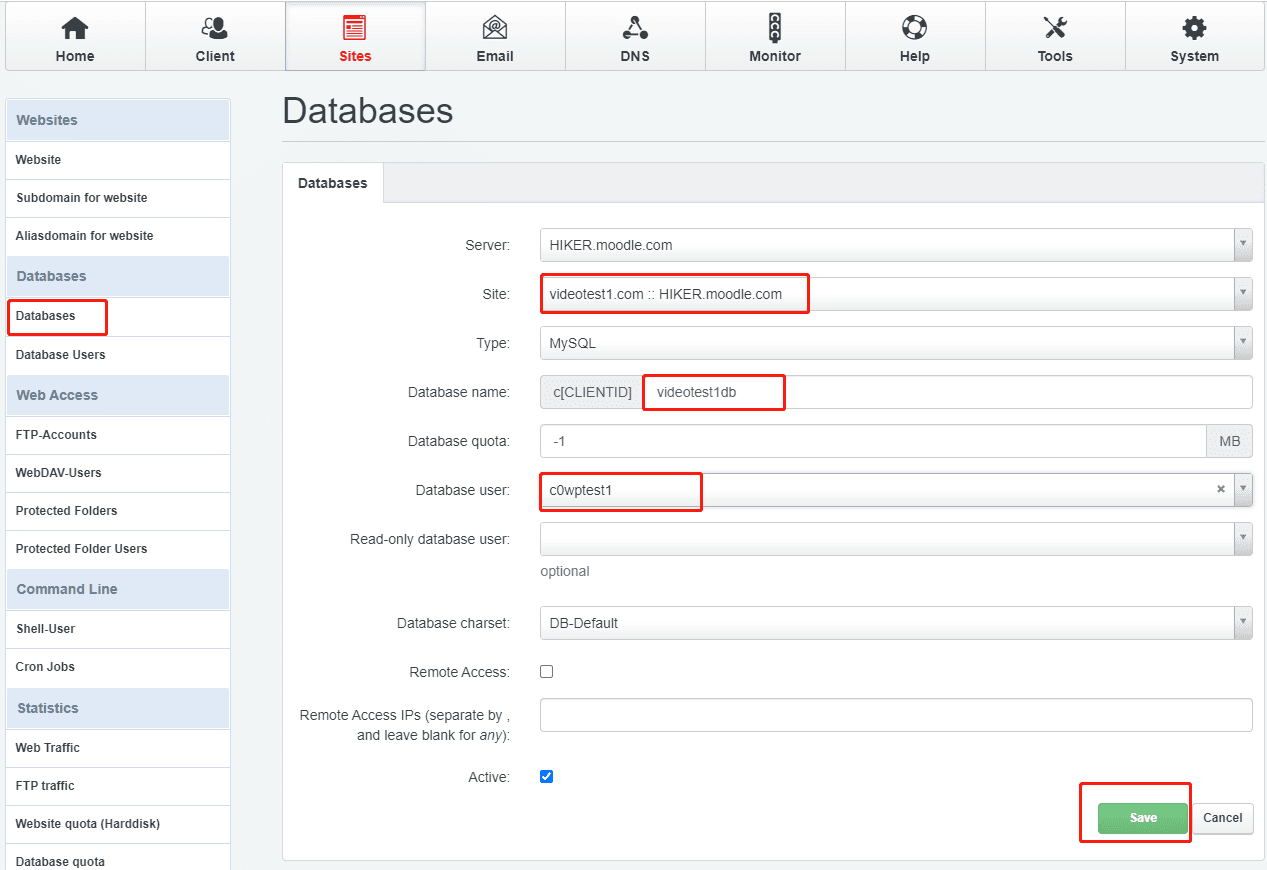This screenshot has height=870, width=1267.
Task: Click the Web Access sidebar section header
Action: (118, 395)
